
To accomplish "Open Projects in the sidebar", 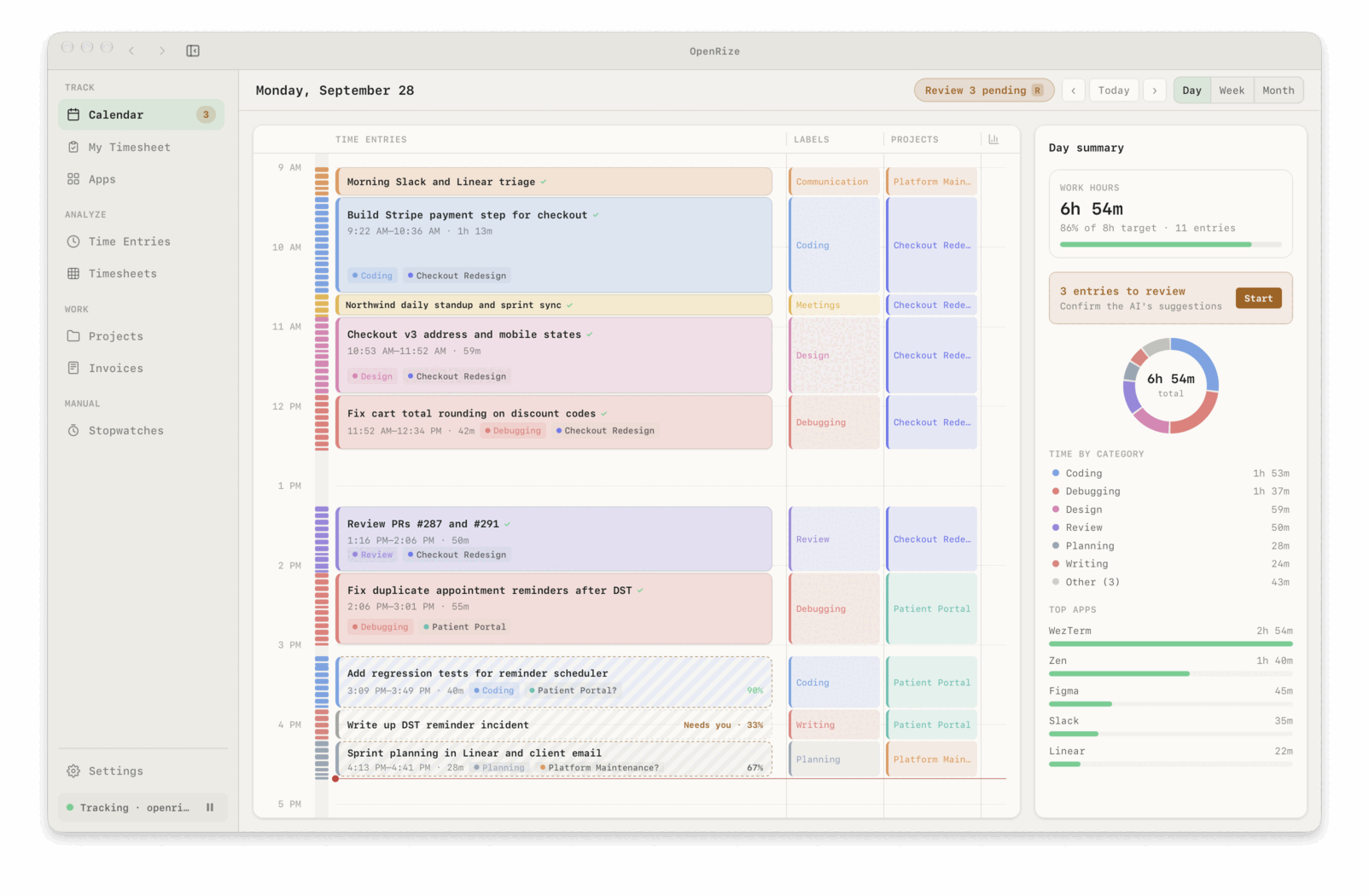I will 141,336.
